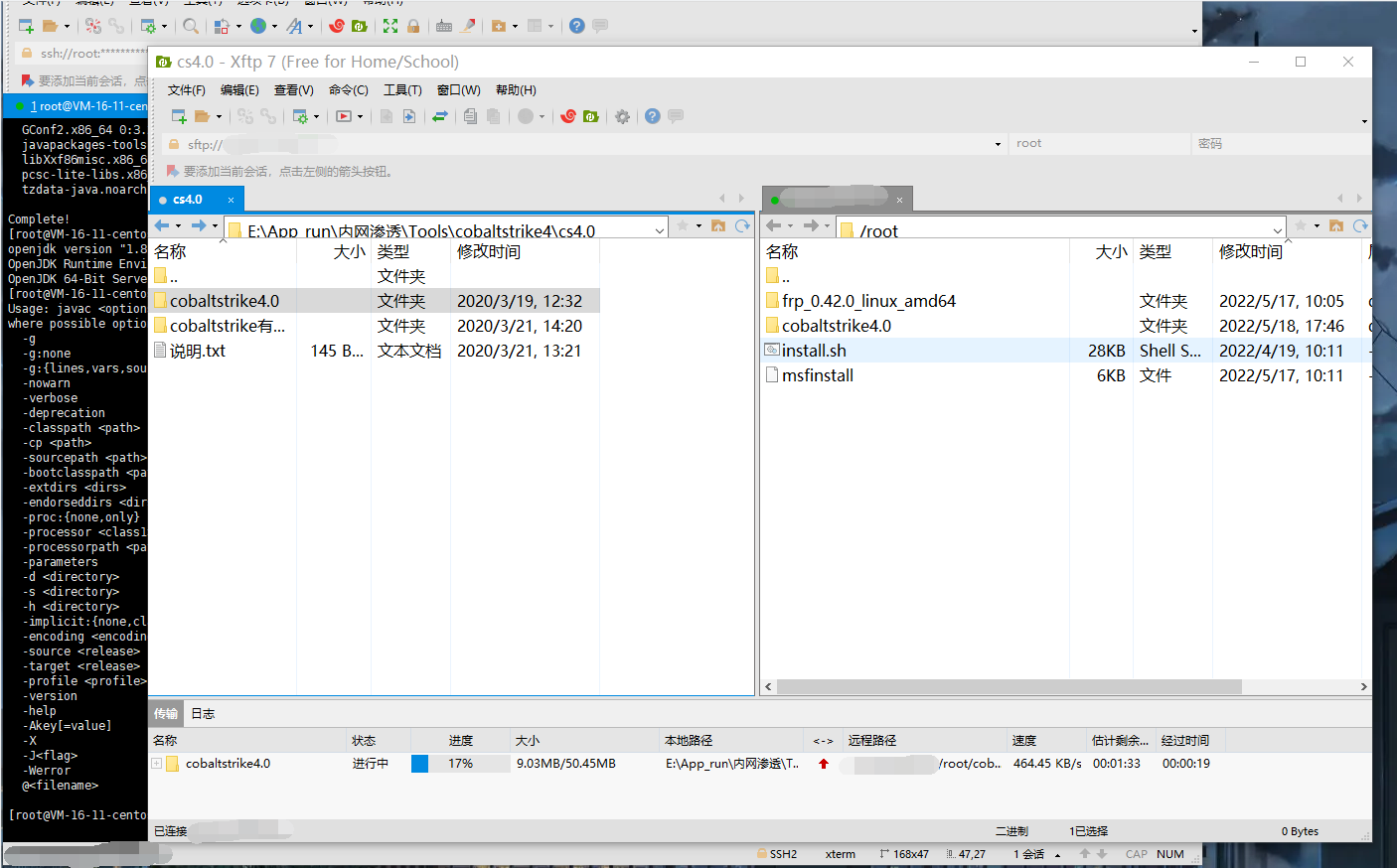
Task: Open 查看(V) menu in Xftp
Action: [x=294, y=89]
